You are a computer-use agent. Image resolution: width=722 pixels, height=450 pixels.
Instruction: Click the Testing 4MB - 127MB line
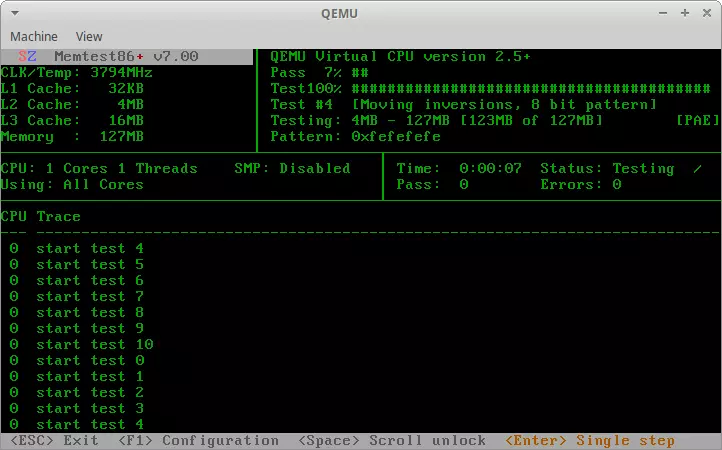[437, 121]
